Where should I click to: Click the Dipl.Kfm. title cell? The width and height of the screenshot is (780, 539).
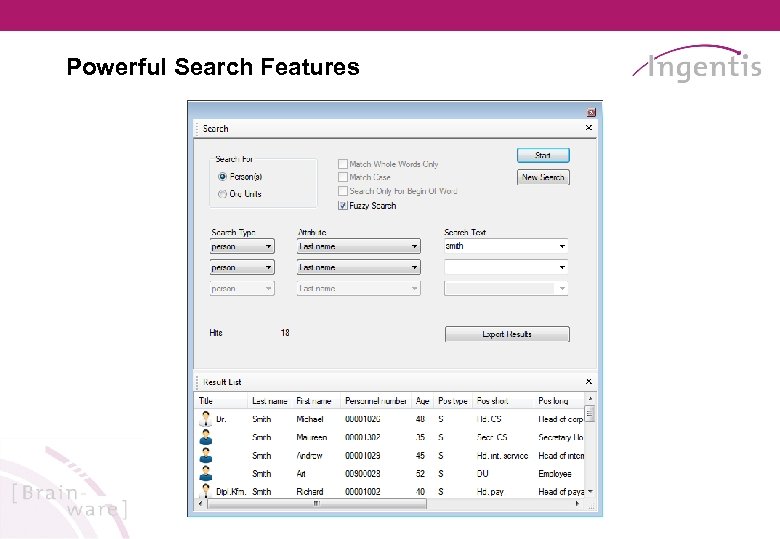pyautogui.click(x=231, y=492)
